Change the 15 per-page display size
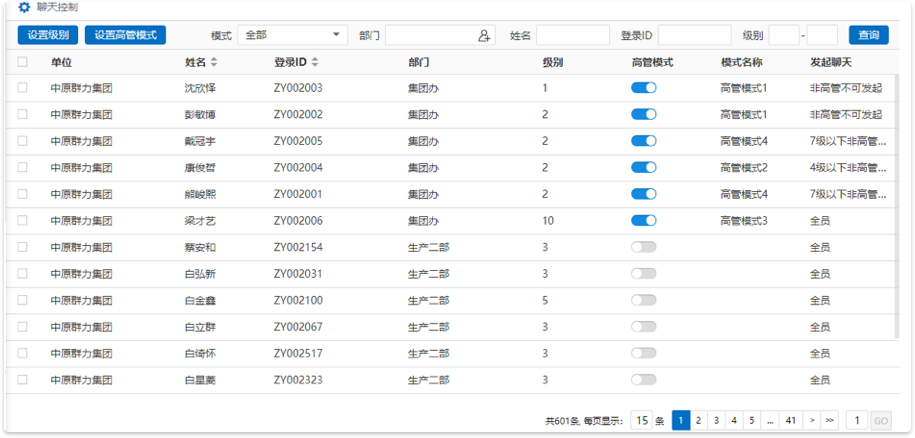Screen dimensions: 915x438 tap(641, 421)
